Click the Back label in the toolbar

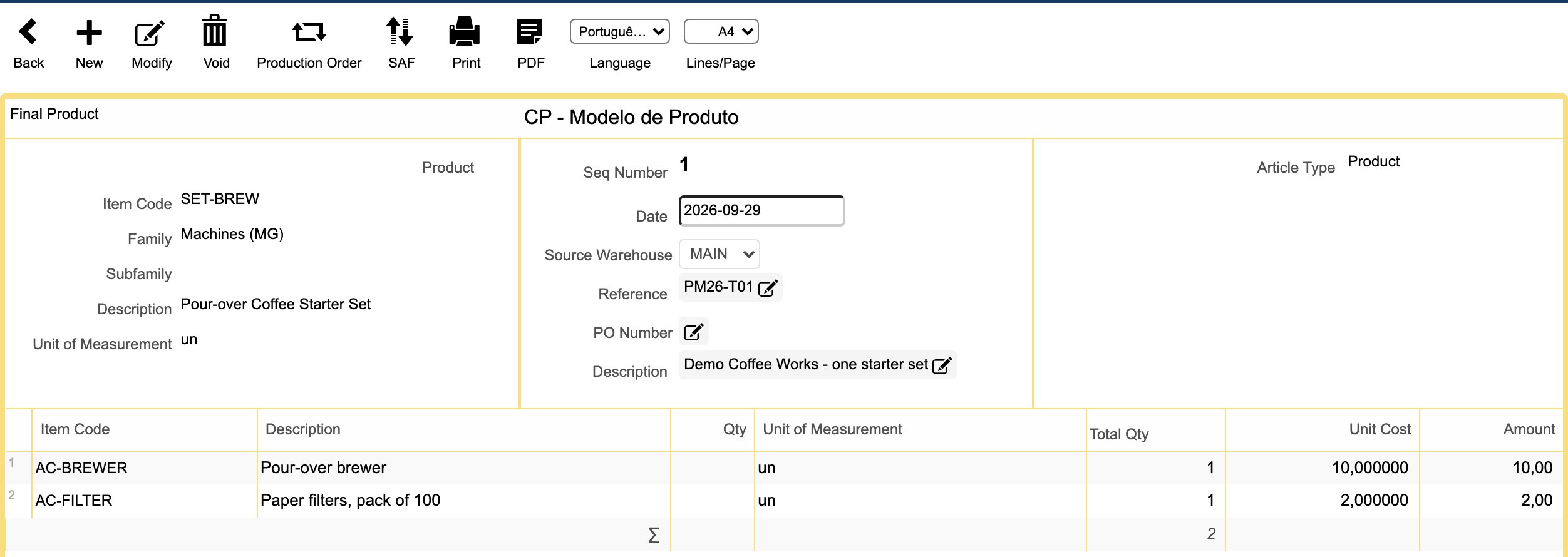point(29,63)
